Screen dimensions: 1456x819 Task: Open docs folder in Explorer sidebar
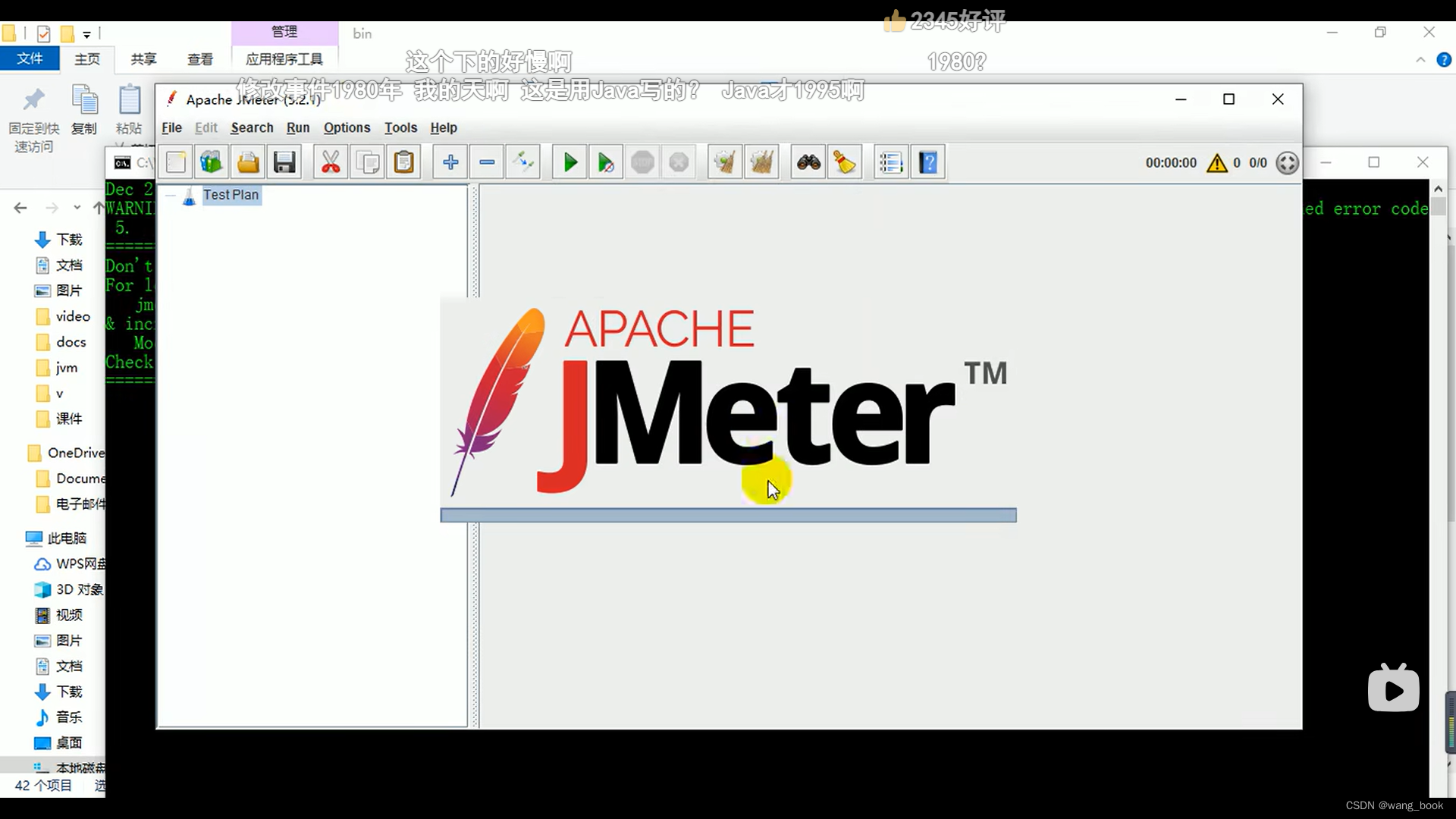point(62,342)
